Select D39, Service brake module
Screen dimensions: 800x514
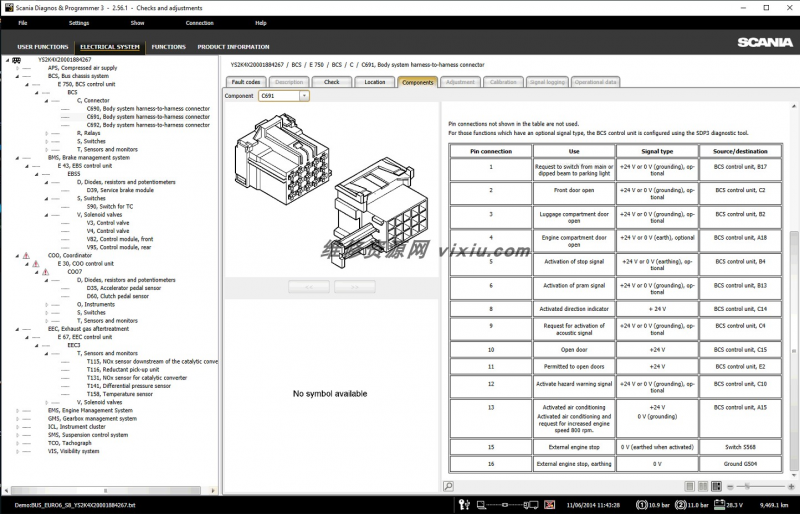[120, 190]
